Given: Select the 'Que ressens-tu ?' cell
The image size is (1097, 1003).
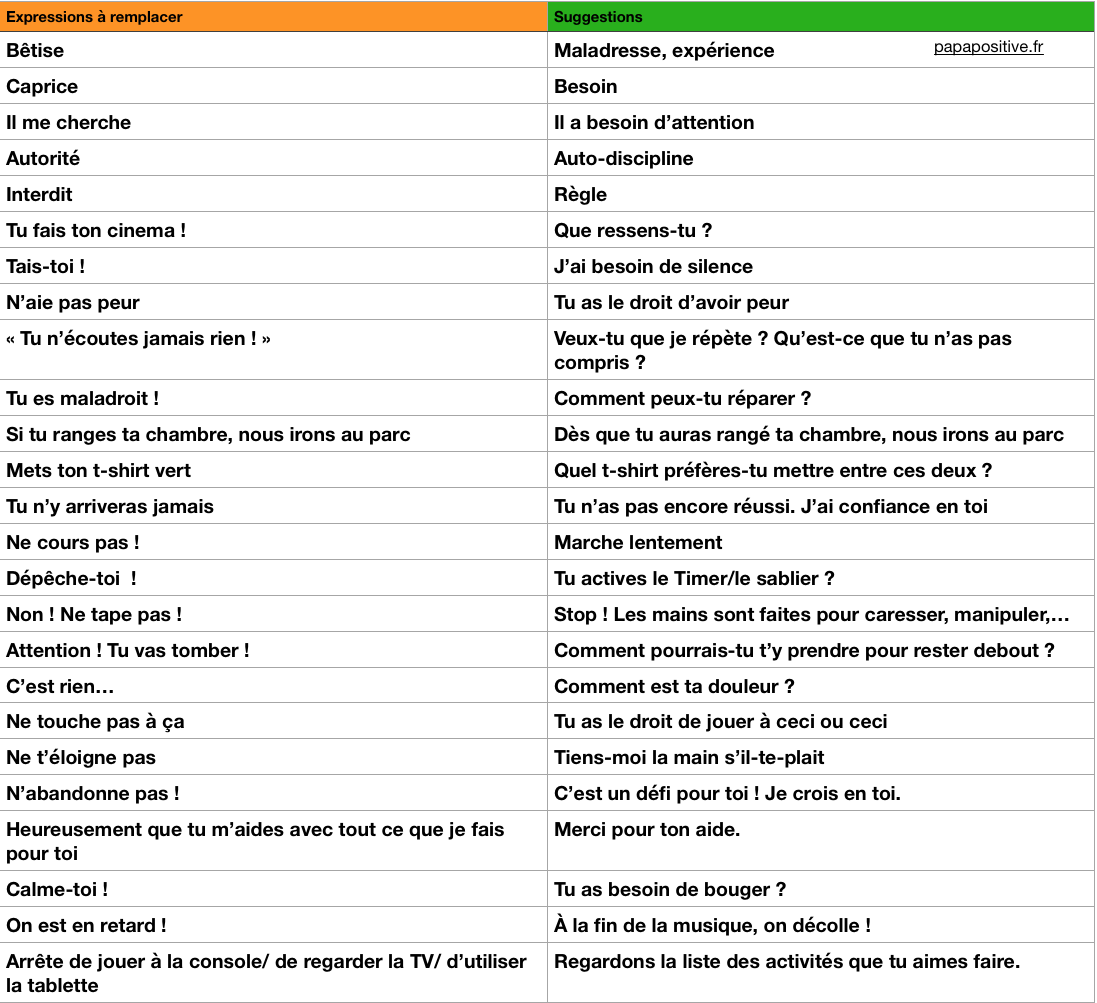Looking at the screenshot, I should [632, 230].
